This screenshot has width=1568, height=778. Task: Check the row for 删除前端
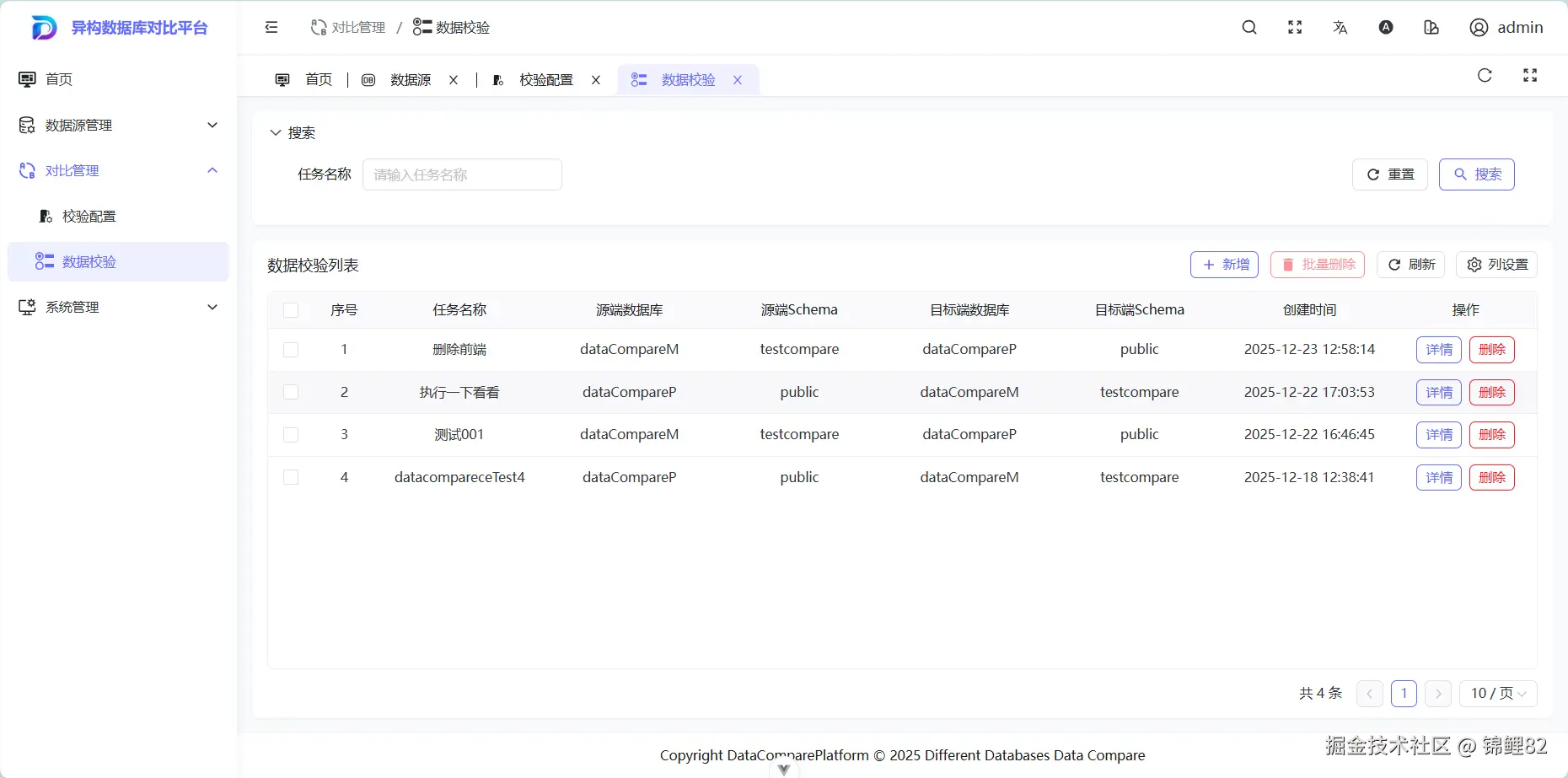291,350
